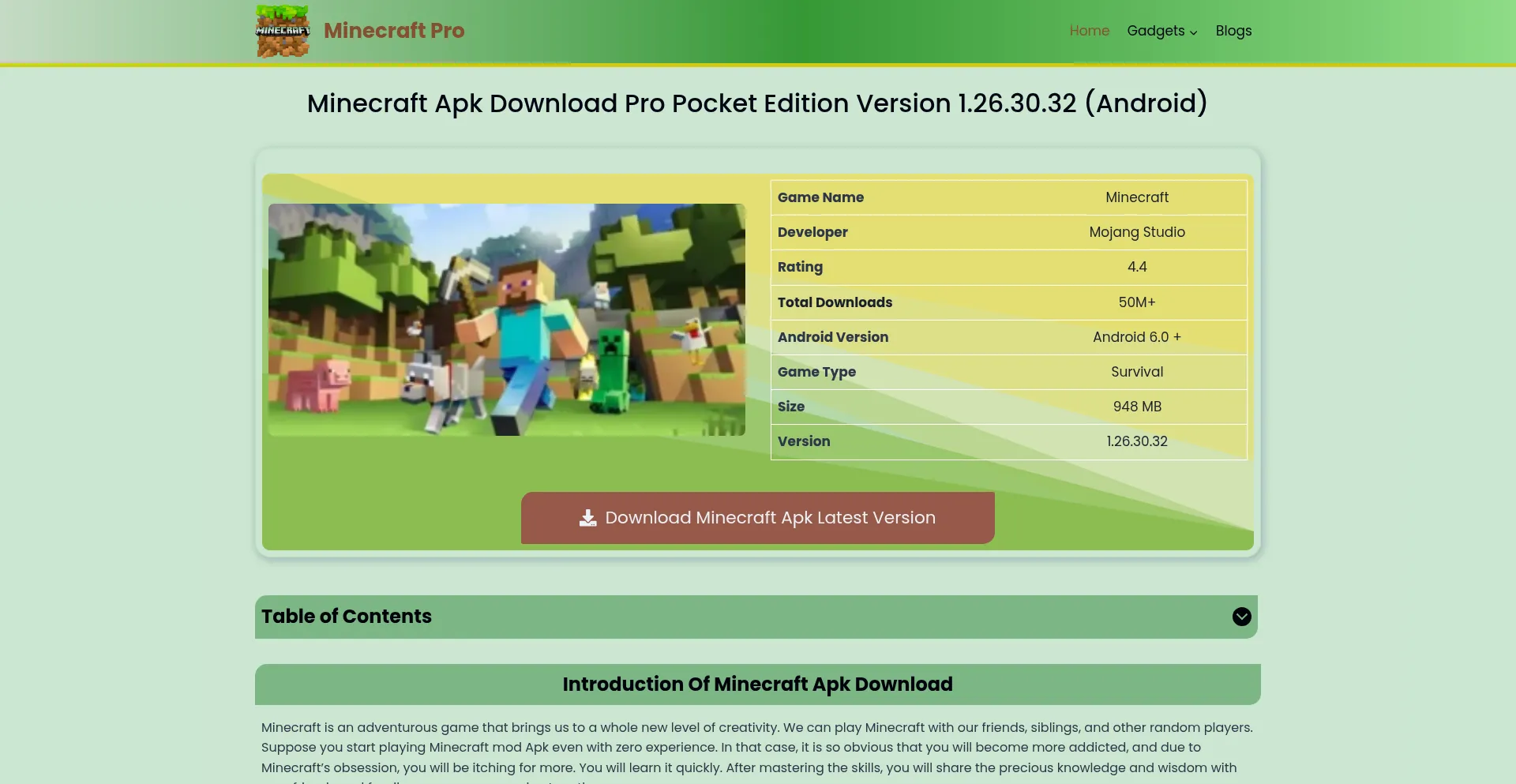
Task: Select the 1.26.30.32 version cell
Action: pos(1137,441)
